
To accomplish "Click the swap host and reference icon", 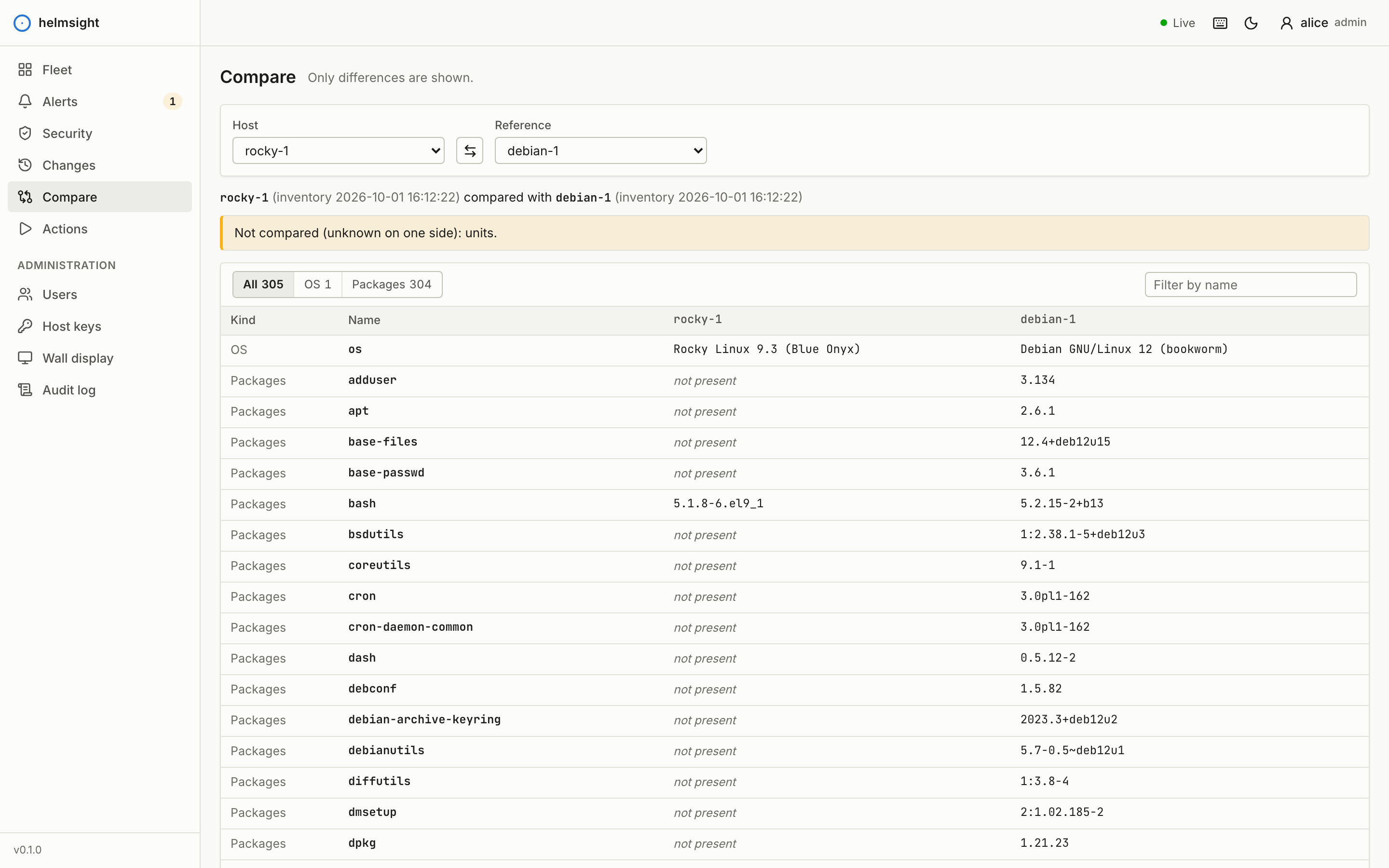I will point(469,150).
